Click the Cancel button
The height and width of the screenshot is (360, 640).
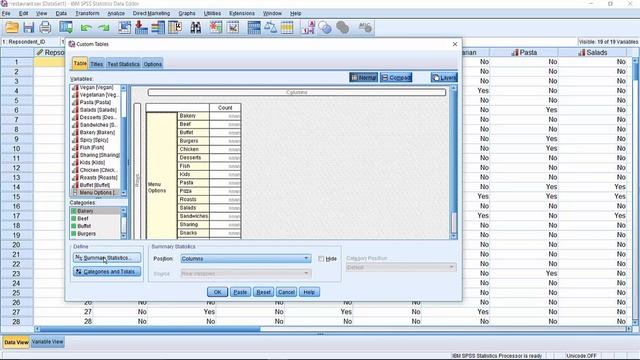tap(286, 292)
